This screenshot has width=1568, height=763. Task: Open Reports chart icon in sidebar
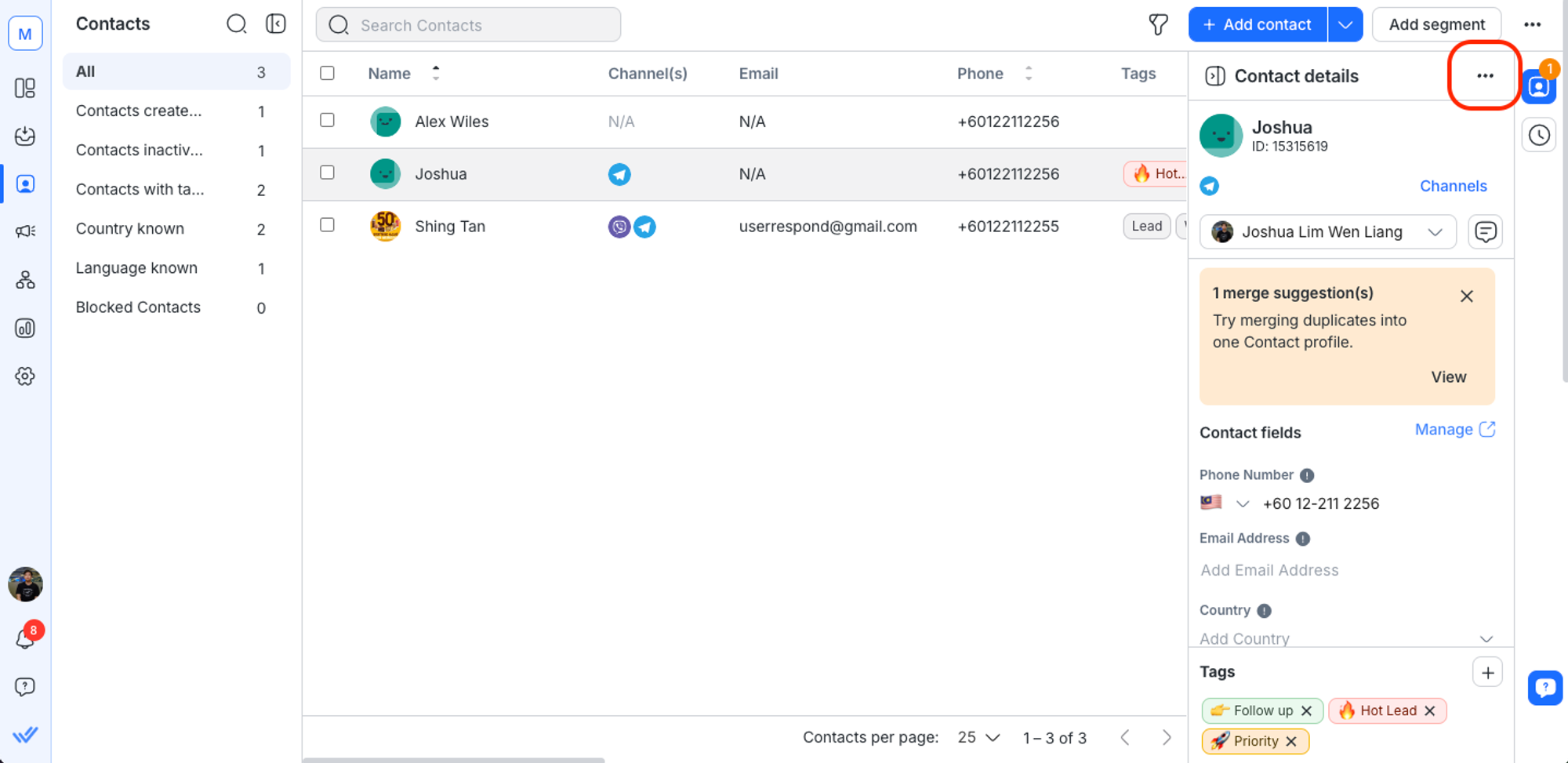(25, 329)
